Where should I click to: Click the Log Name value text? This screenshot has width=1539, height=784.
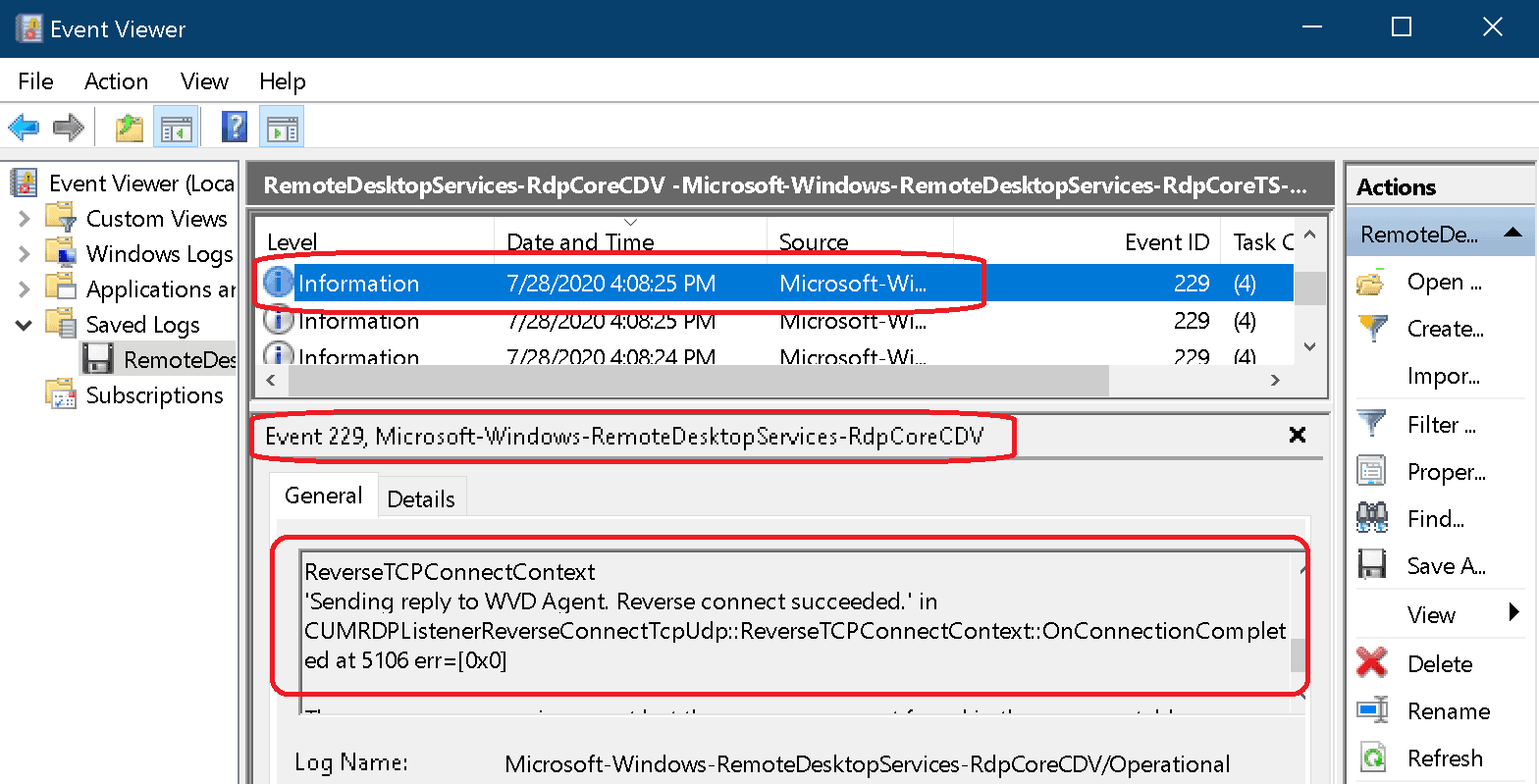tap(868, 764)
